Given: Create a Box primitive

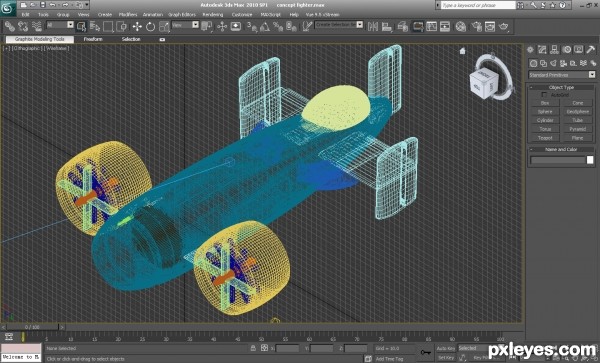Looking at the screenshot, I should click(545, 103).
